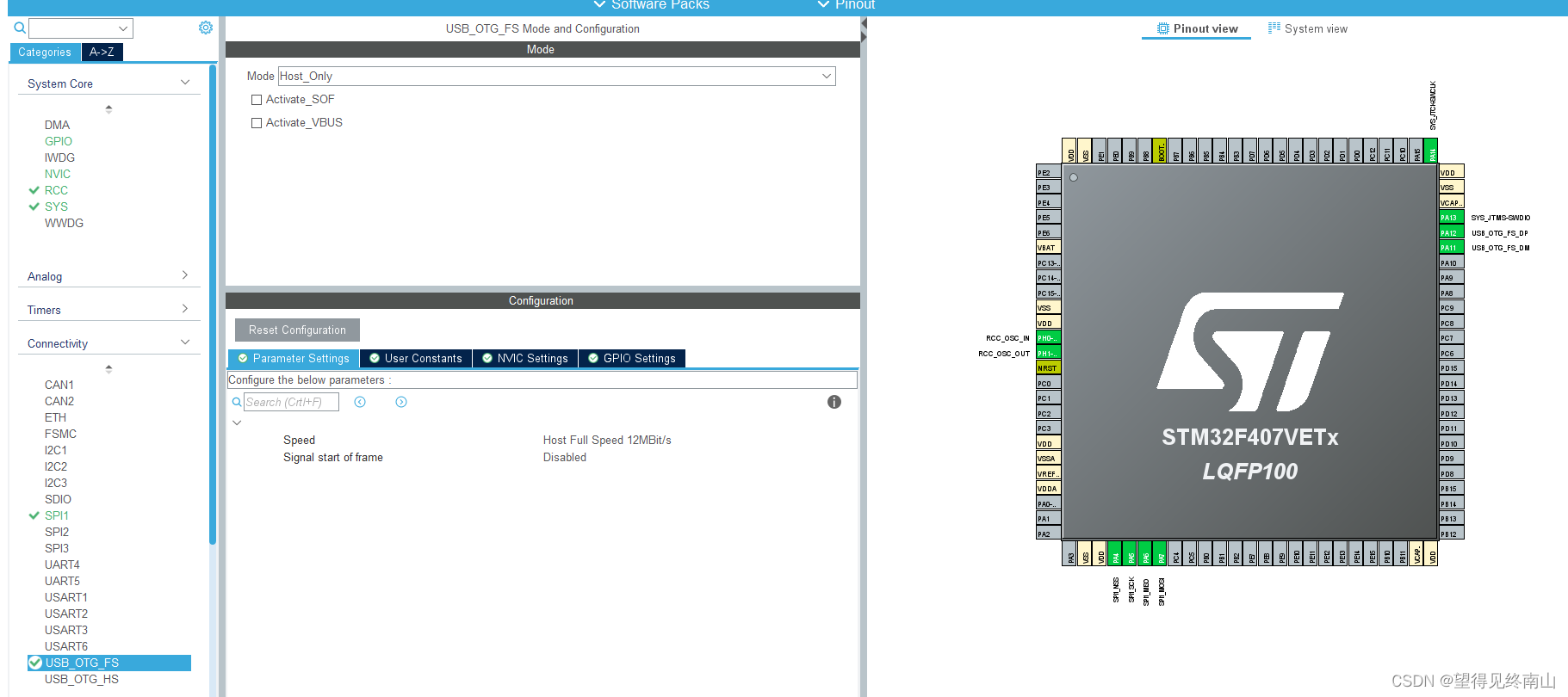Select the PA7 SPI1_MOSI pin
This screenshot has height=697, width=1568.
(x=1161, y=553)
